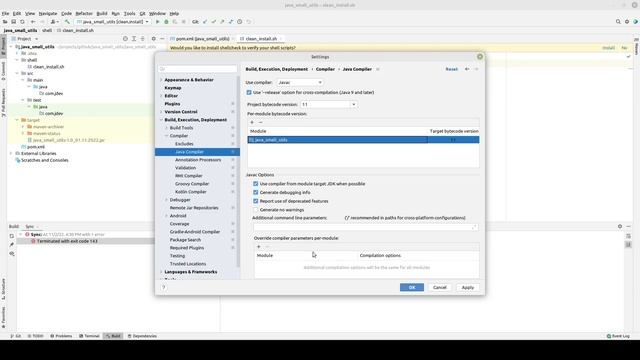Go back in Settings history arrow
640x360 pixels.
pyautogui.click(x=467, y=69)
